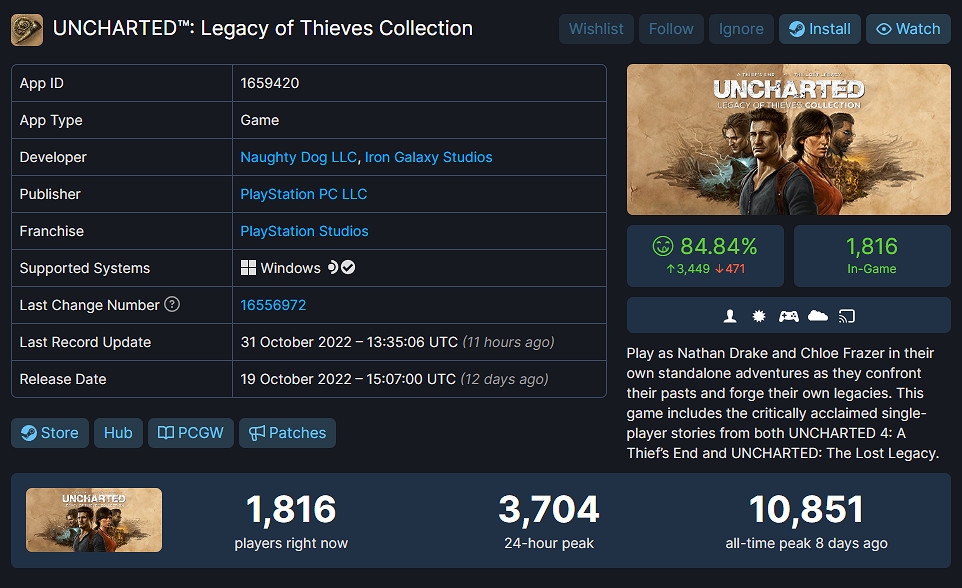Click the controller support gamepad icon
Viewport: 962px width, 588px height.
tap(789, 316)
